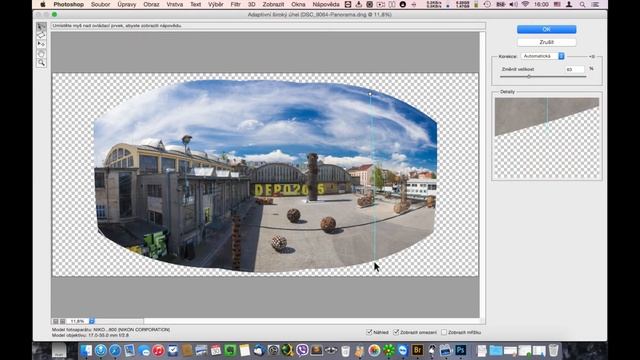This screenshot has width=640, height=360.
Task: Open the Text menu
Action: [x=196, y=4]
